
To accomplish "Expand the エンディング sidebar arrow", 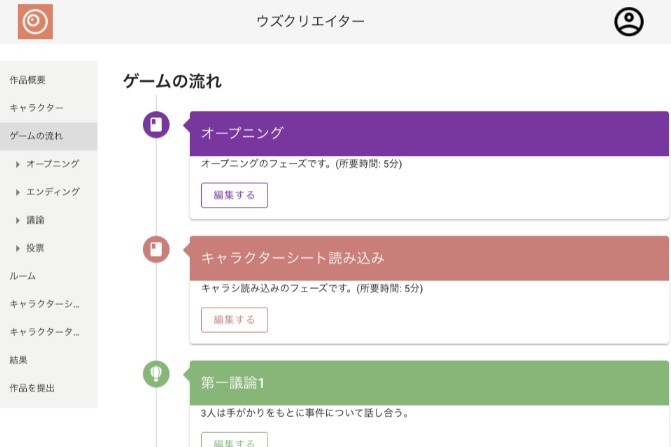I will (x=18, y=191).
